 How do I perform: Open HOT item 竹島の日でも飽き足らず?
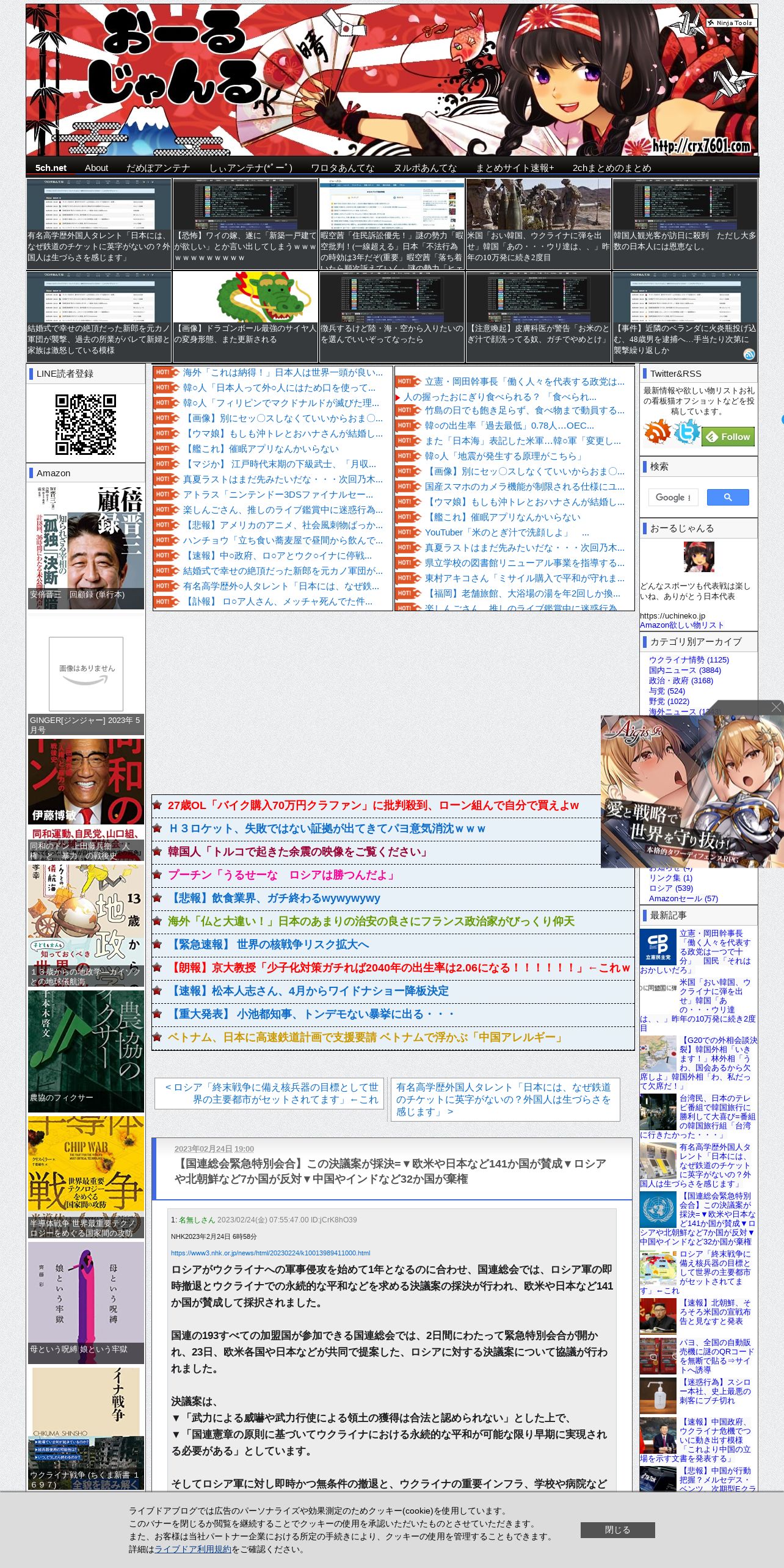524,410
